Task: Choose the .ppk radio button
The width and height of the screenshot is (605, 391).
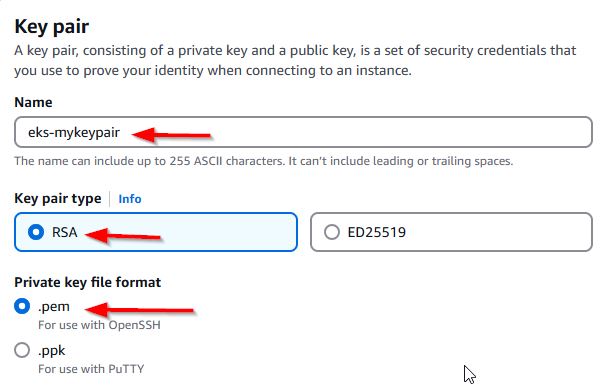Action: point(22,350)
